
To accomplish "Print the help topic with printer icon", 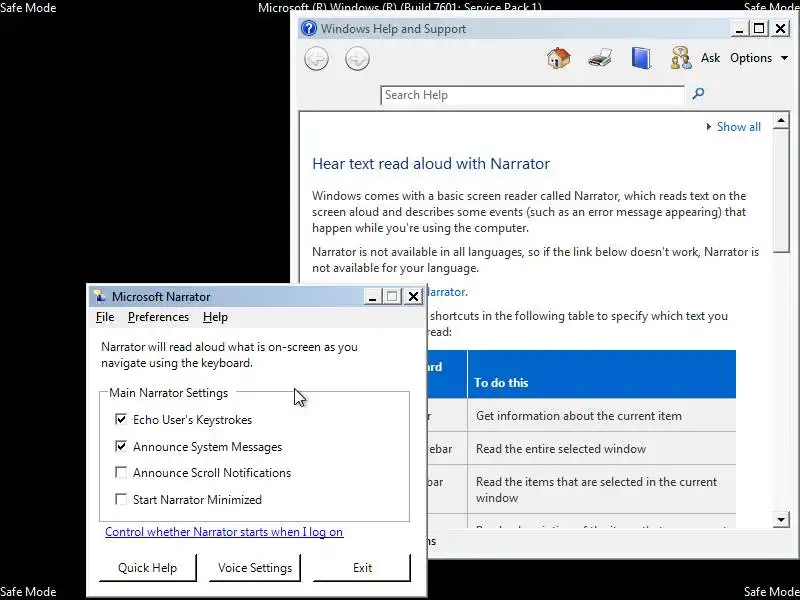I will 600,58.
